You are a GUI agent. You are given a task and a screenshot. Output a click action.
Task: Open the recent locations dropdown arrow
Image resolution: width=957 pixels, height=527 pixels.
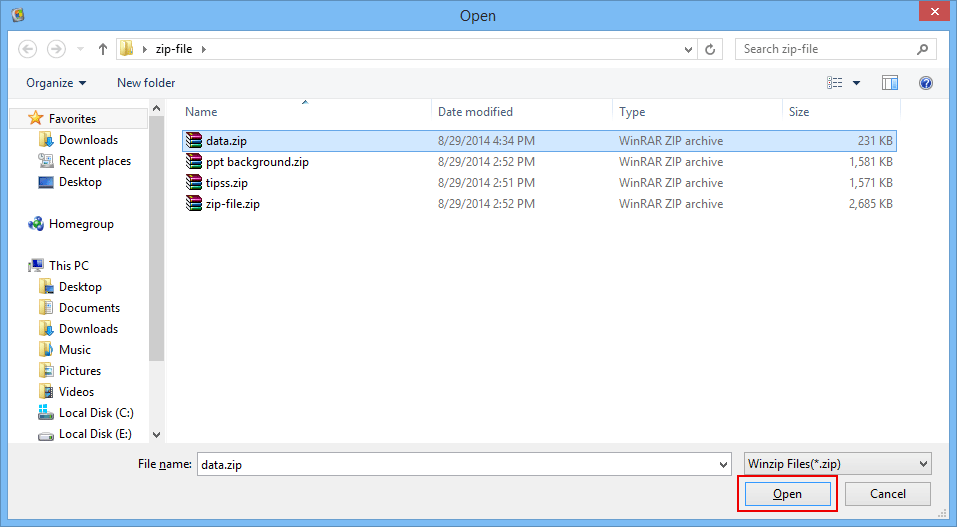tap(81, 49)
